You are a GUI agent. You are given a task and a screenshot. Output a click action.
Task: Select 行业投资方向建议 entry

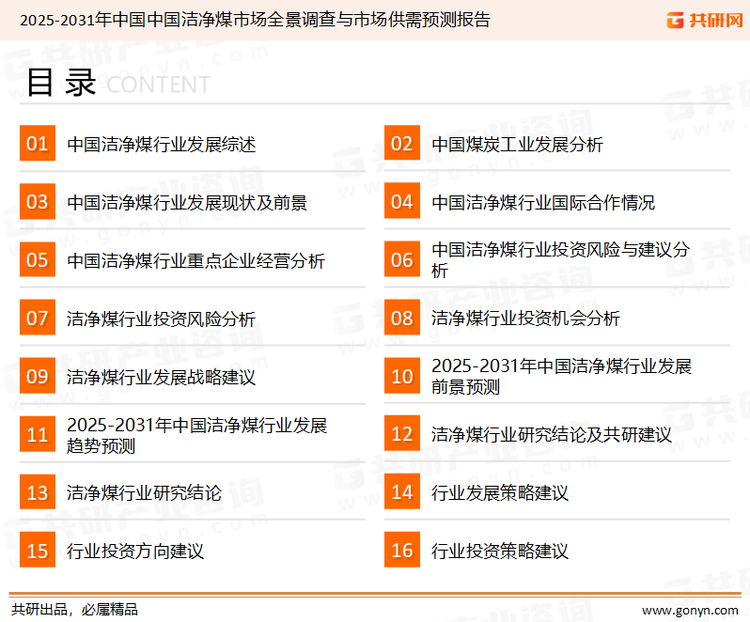135,551
